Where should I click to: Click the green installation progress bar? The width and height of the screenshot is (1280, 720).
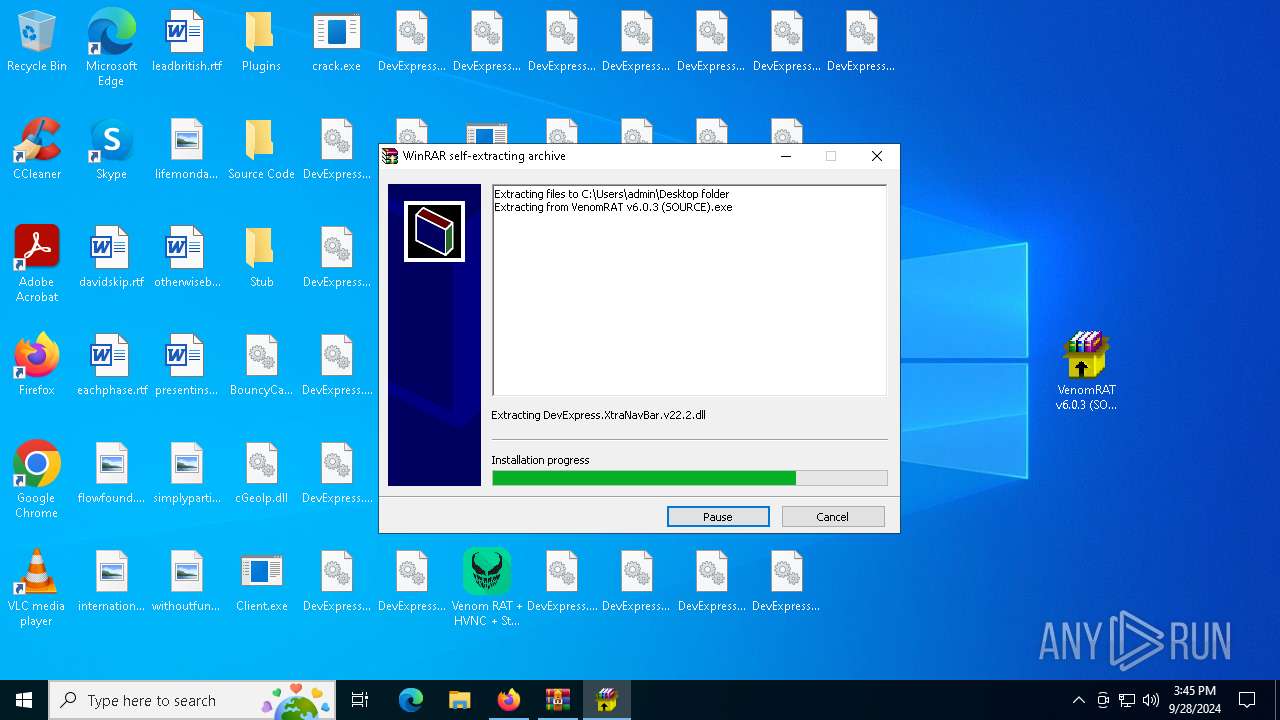tap(689, 478)
